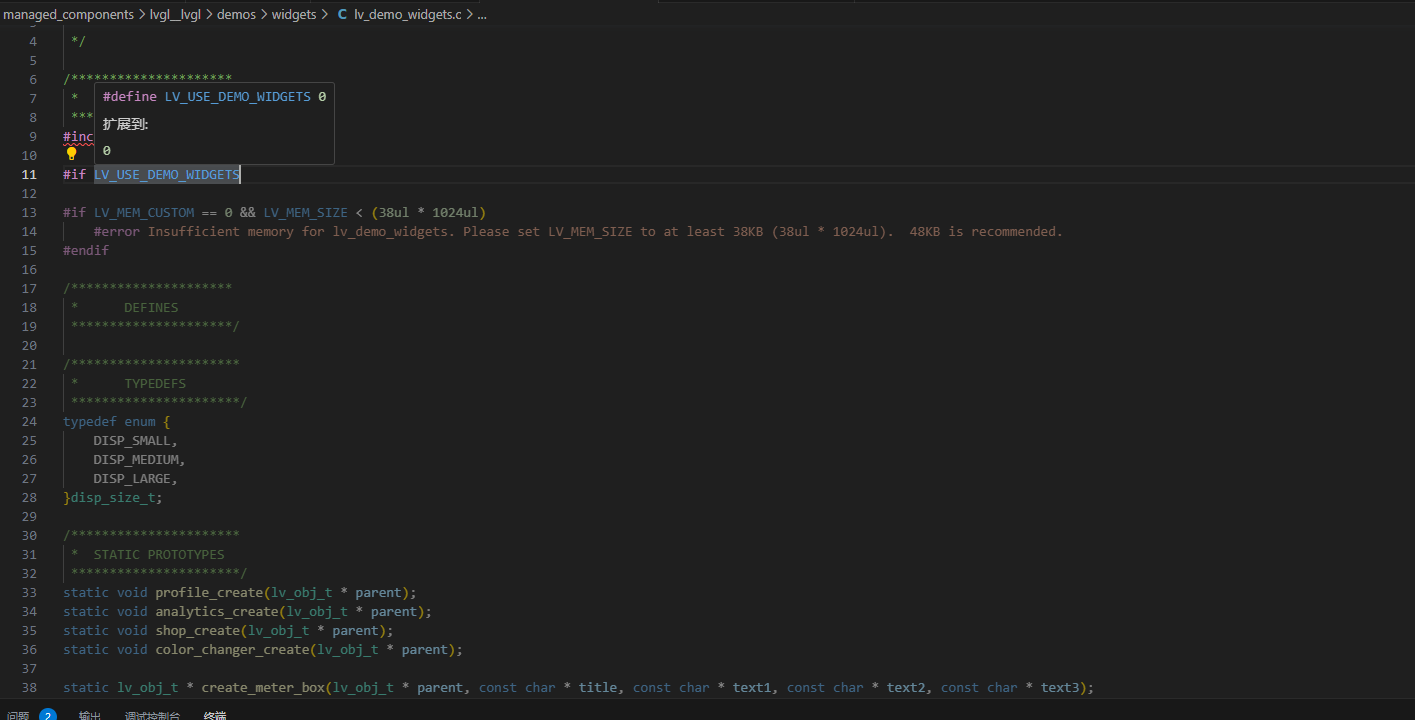Click typedef enum on line 24
The image size is (1415, 720).
tap(109, 421)
